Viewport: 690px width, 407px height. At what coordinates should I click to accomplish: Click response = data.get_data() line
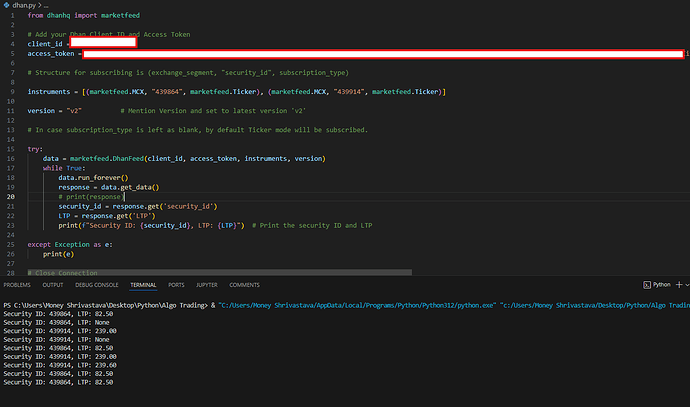[x=109, y=187]
